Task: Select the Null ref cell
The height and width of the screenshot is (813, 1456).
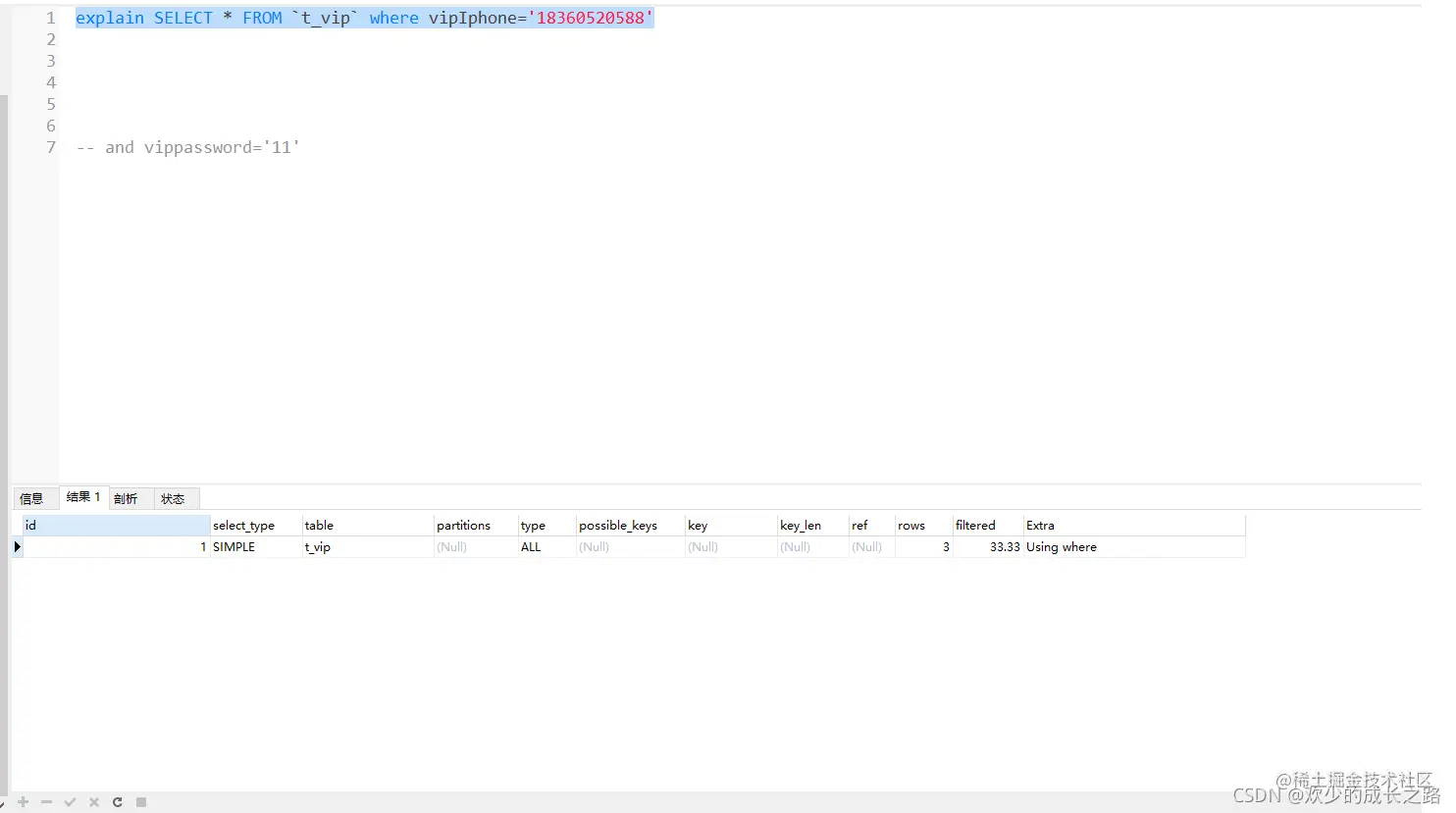Action: 871,547
